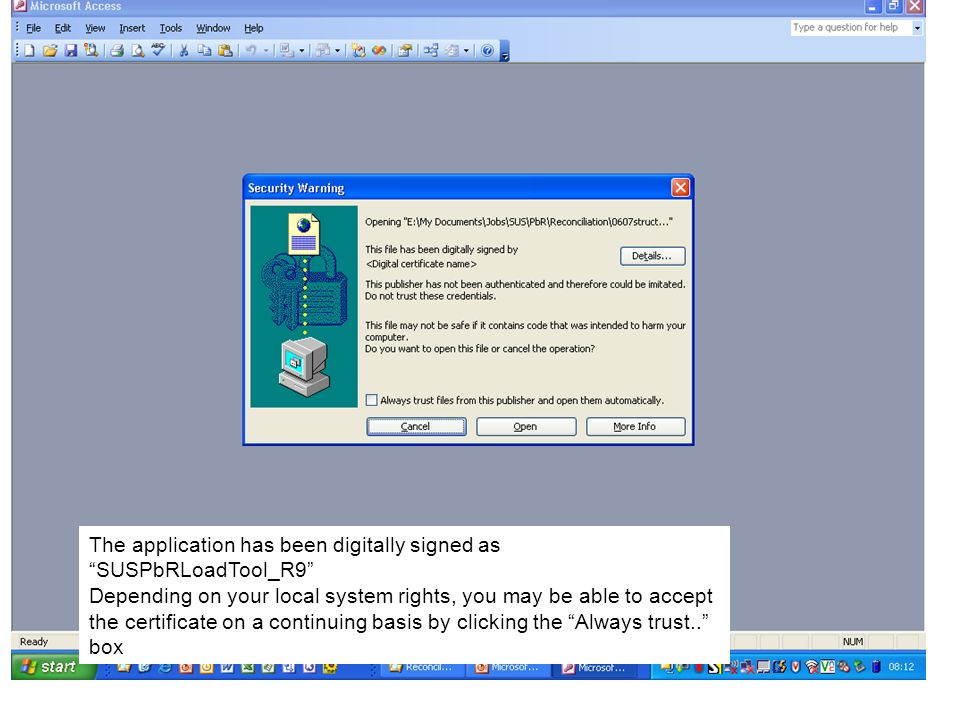Viewport: 960px width, 720px height.
Task: Click the Cut scissors icon
Action: point(184,50)
